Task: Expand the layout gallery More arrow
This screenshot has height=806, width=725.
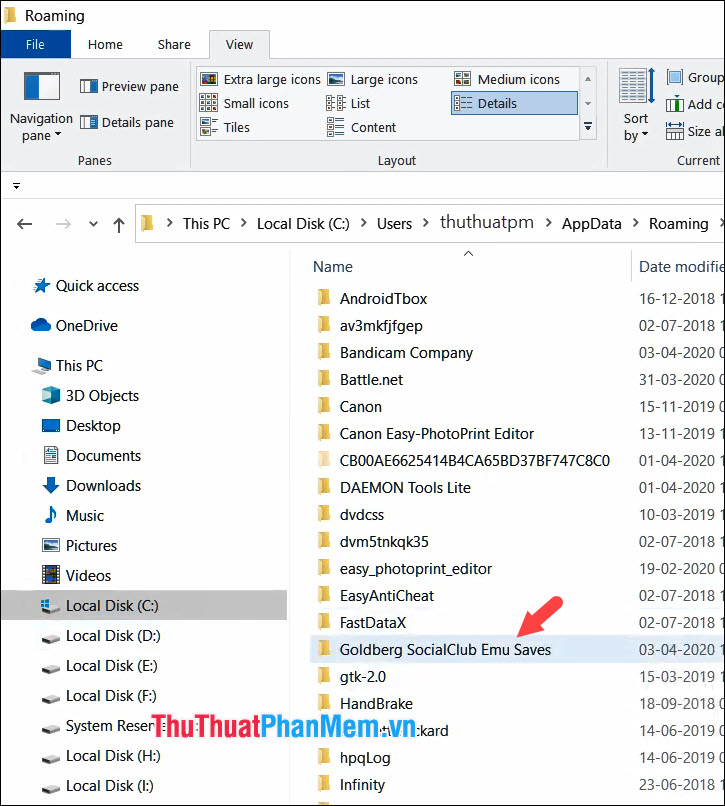Action: coord(588,126)
